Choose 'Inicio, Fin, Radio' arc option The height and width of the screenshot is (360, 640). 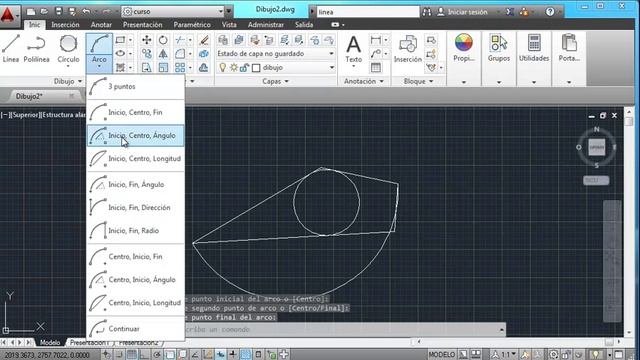click(x=136, y=231)
